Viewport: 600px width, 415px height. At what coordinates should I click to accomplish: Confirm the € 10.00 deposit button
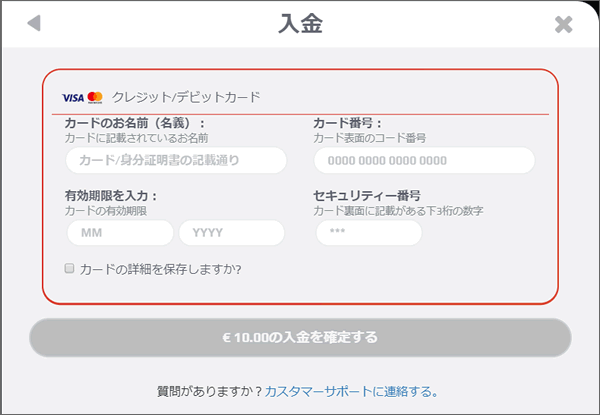300,338
